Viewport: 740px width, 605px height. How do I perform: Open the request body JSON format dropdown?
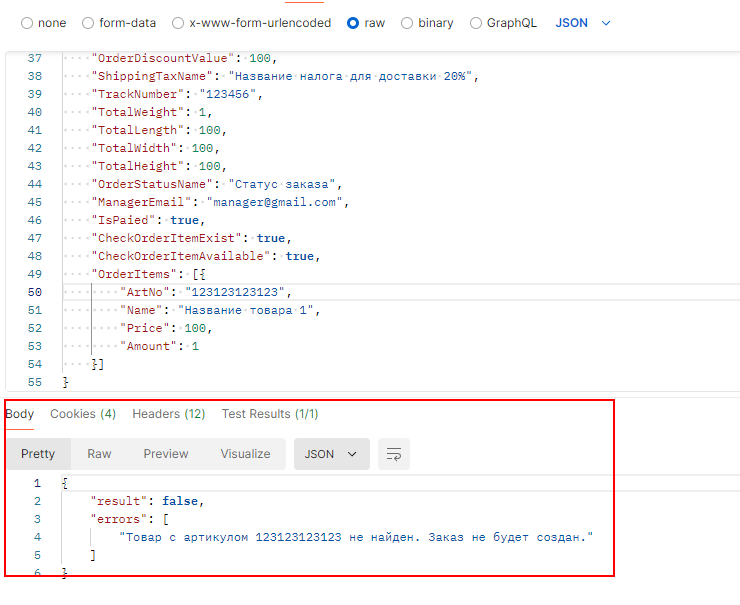582,23
